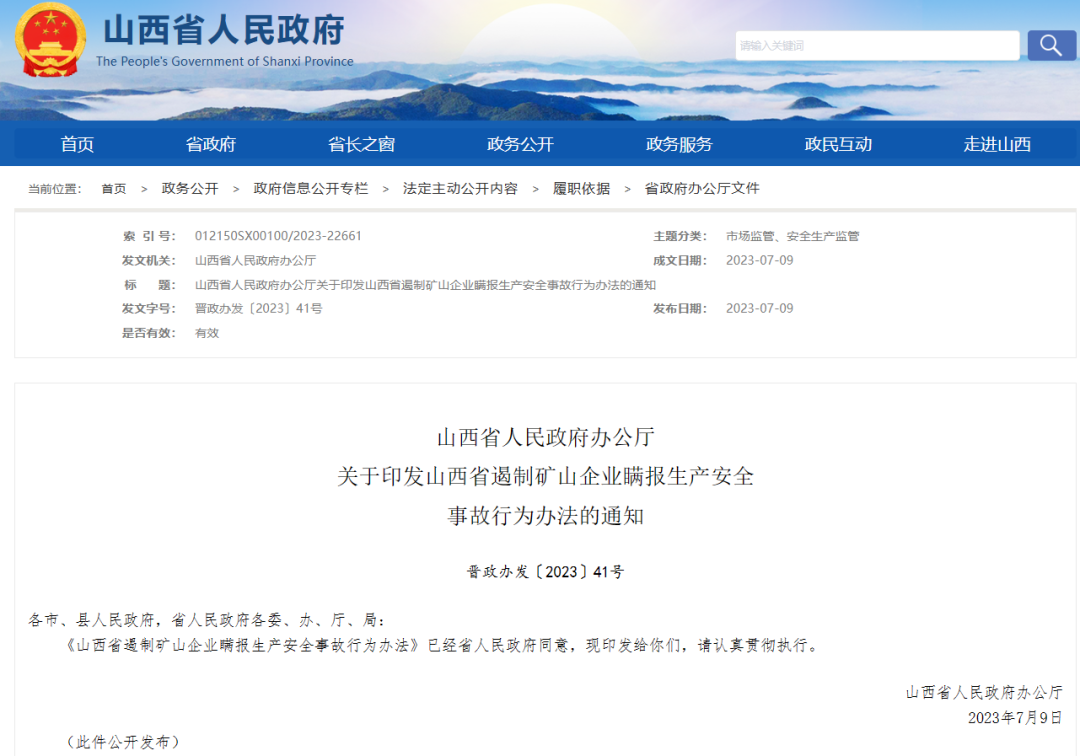Go to 省长之窗 section
The image size is (1080, 756).
pos(361,144)
